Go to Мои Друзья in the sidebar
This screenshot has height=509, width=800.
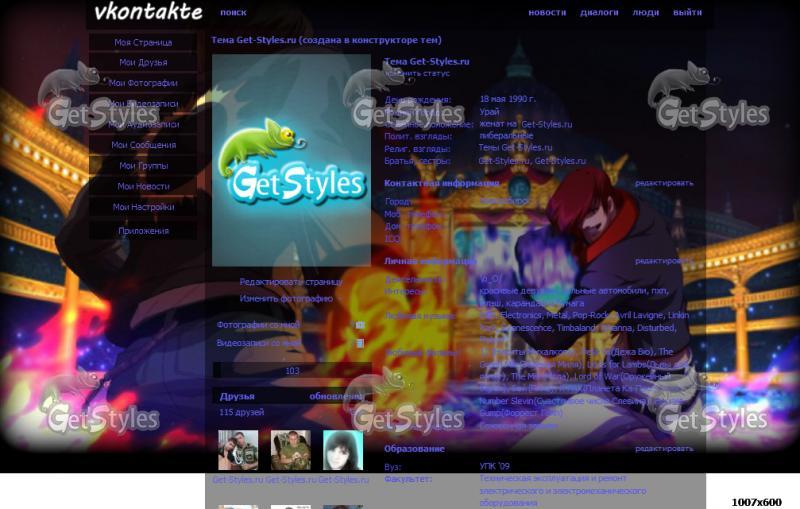coord(143,63)
